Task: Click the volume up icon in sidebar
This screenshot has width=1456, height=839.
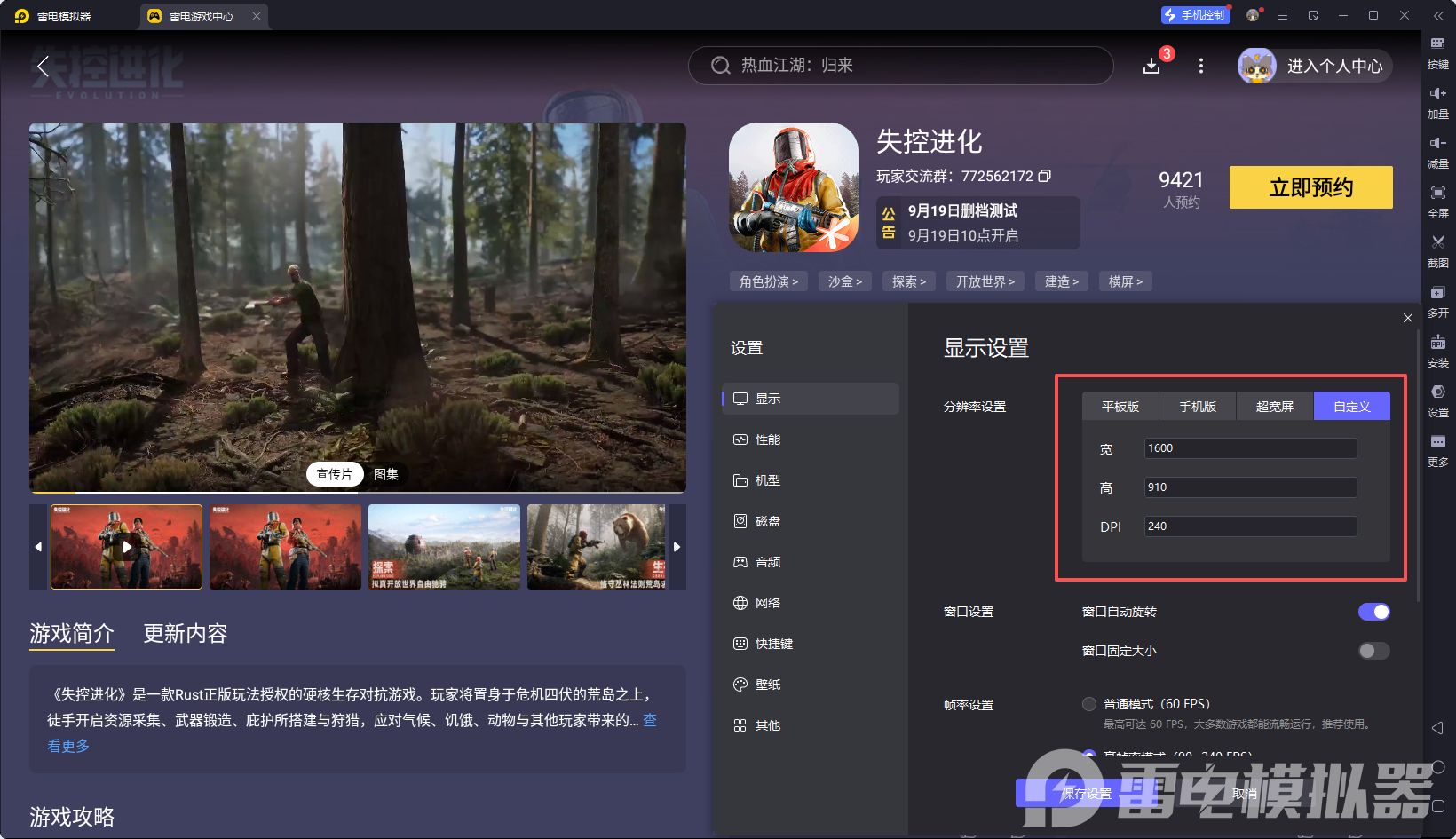Action: (1437, 93)
